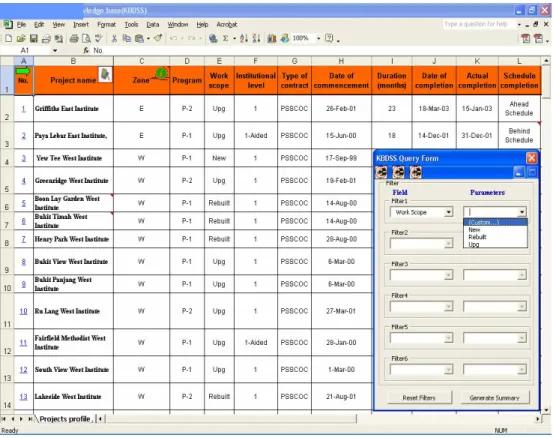Viewport: 553px width, 438px height.
Task: Click the Excel document icon beside File menu
Action: coord(8,24)
